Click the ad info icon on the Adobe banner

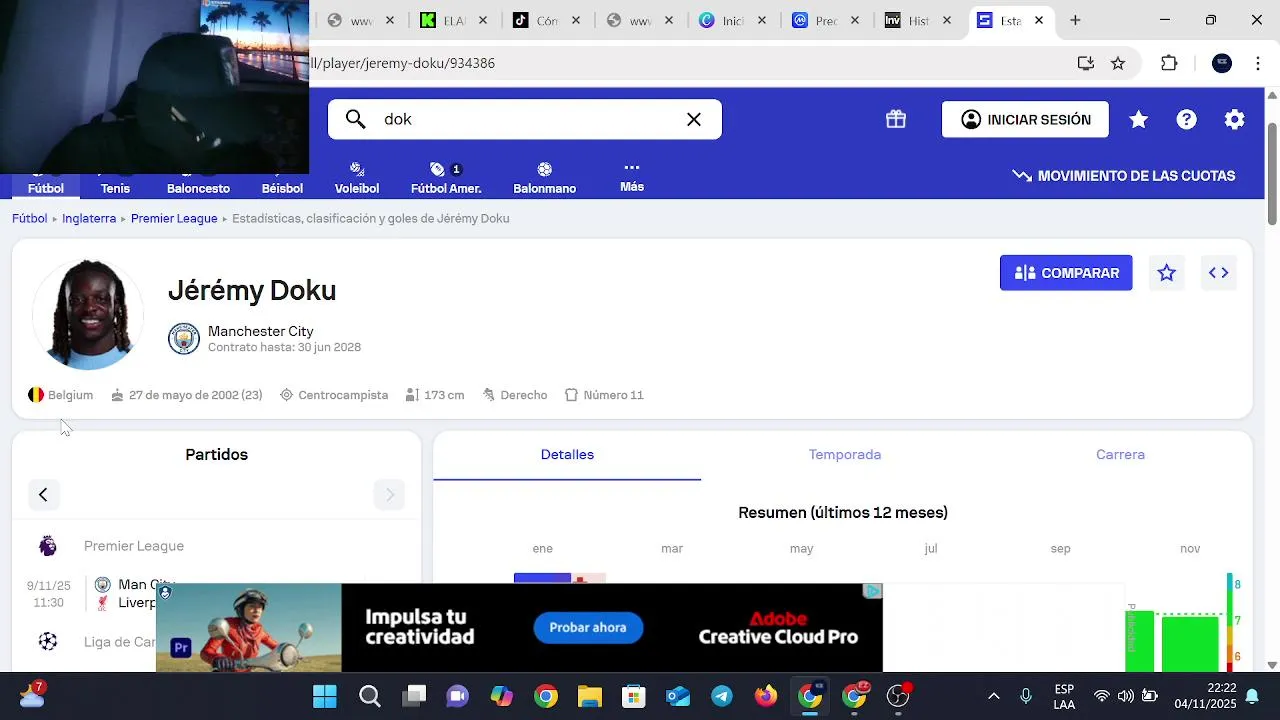click(x=873, y=591)
